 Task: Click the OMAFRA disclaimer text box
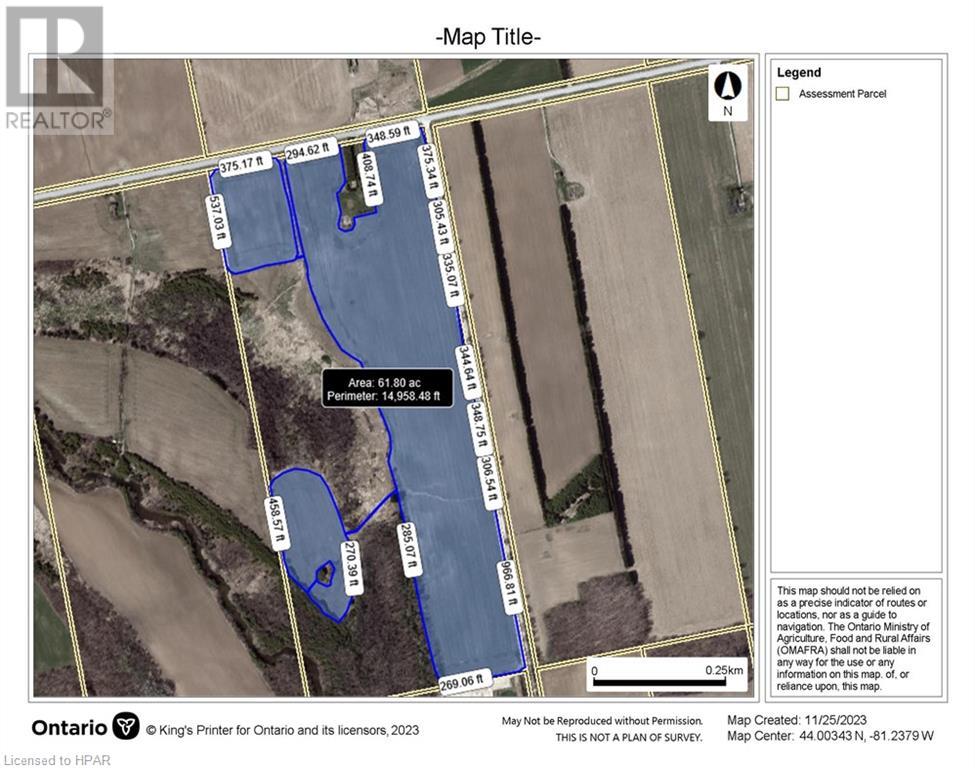tap(858, 638)
